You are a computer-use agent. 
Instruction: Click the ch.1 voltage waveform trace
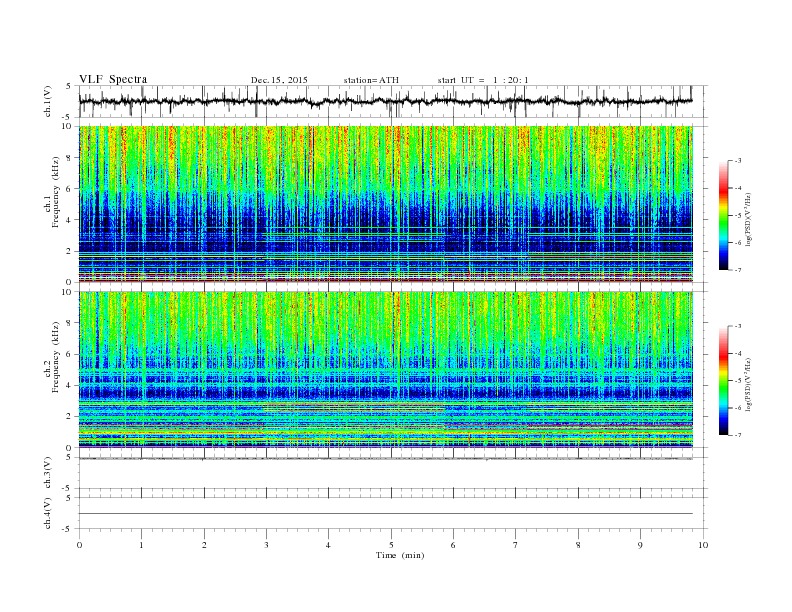pyautogui.click(x=385, y=101)
